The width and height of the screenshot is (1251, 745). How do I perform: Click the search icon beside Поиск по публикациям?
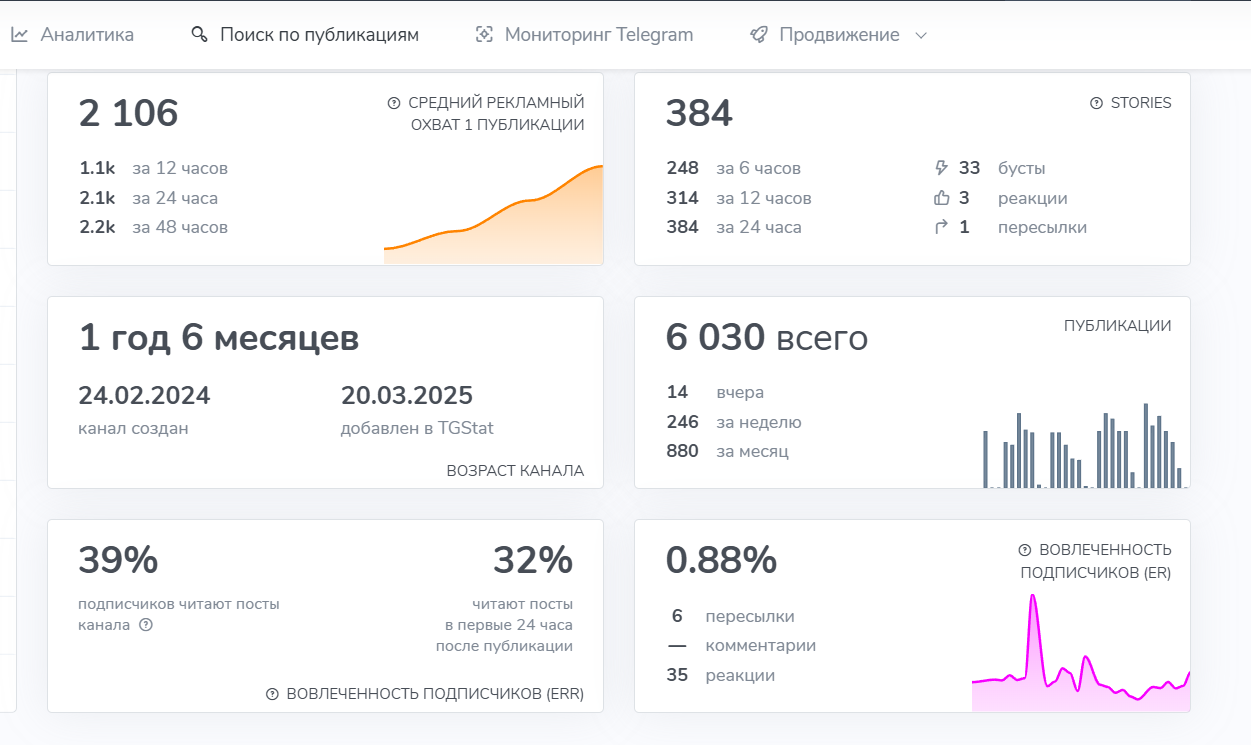(199, 35)
